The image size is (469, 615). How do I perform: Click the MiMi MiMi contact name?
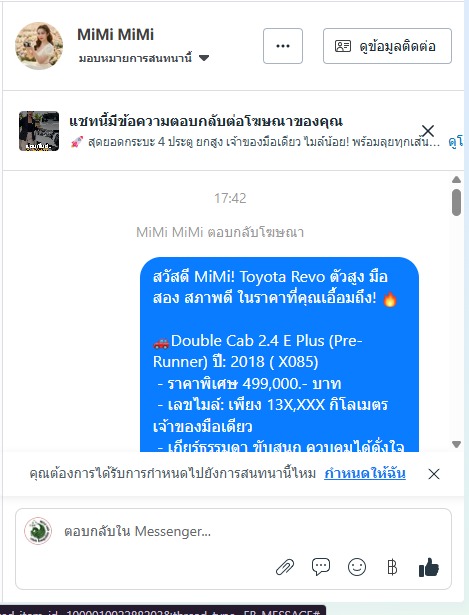115,35
